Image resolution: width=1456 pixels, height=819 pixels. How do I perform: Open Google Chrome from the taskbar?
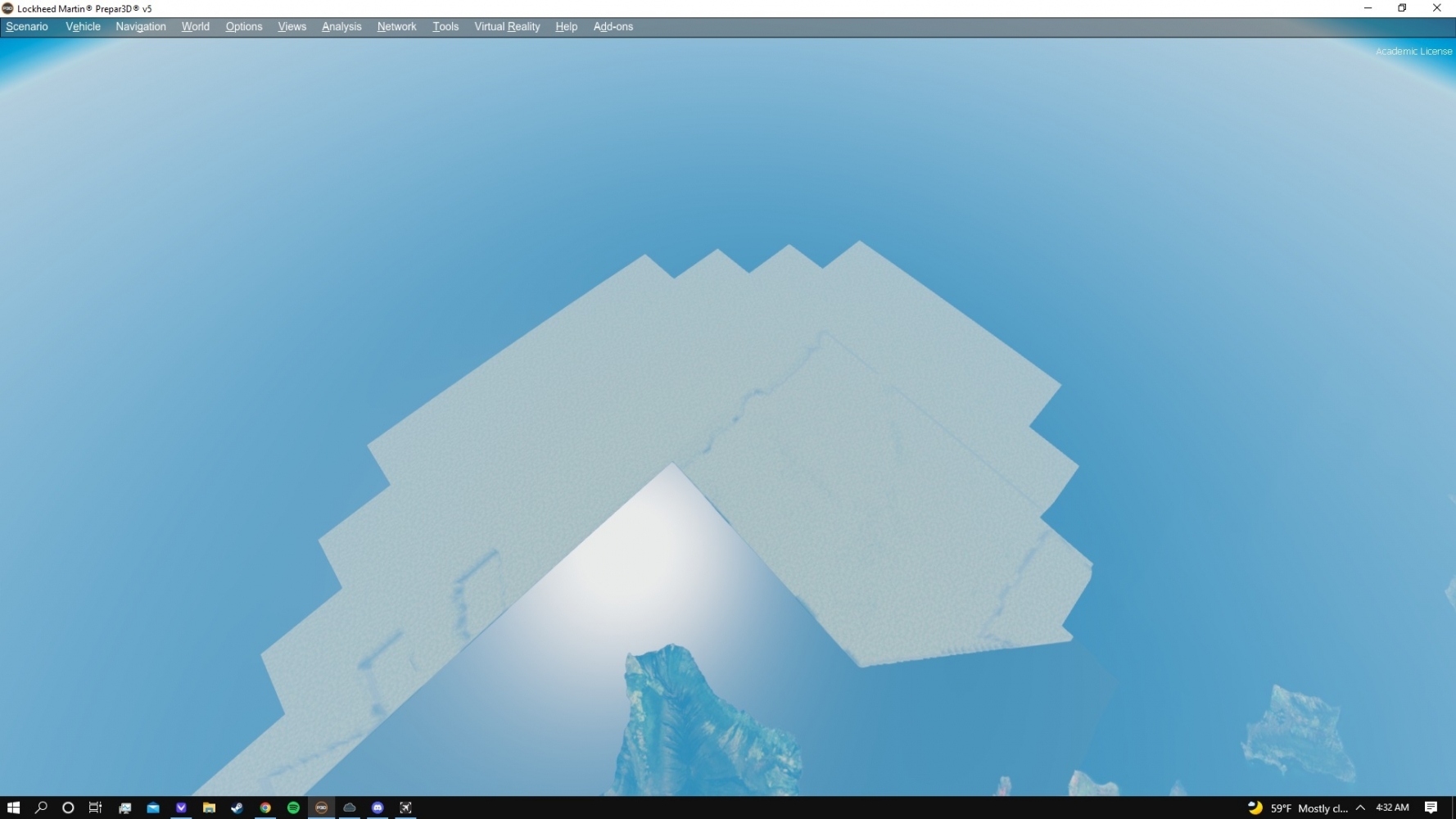(265, 808)
